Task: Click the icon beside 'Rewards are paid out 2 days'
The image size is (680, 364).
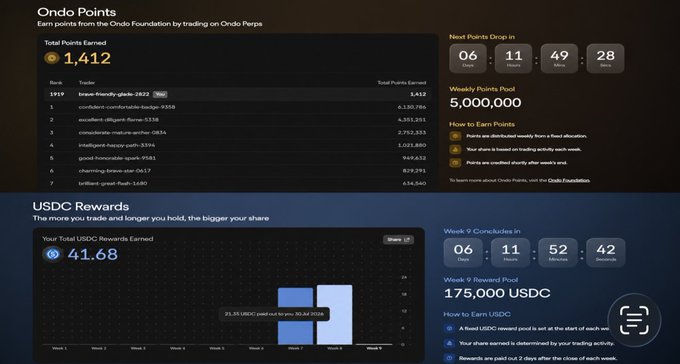Action: pos(449,358)
